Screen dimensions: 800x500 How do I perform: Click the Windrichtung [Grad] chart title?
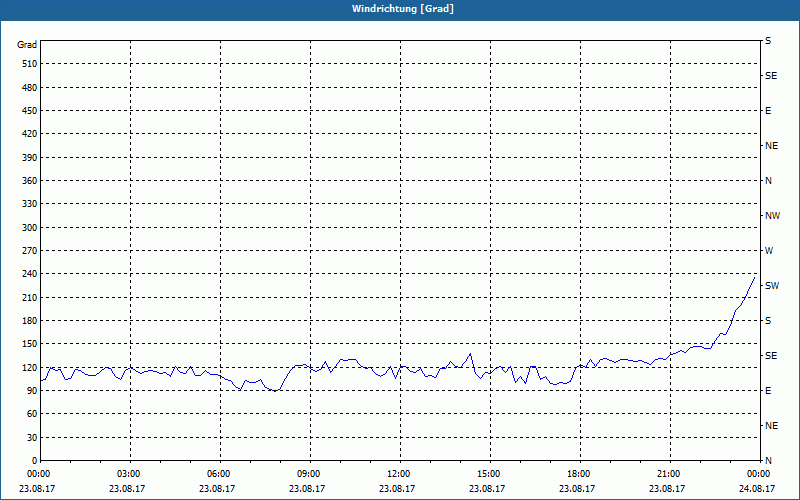click(403, 9)
